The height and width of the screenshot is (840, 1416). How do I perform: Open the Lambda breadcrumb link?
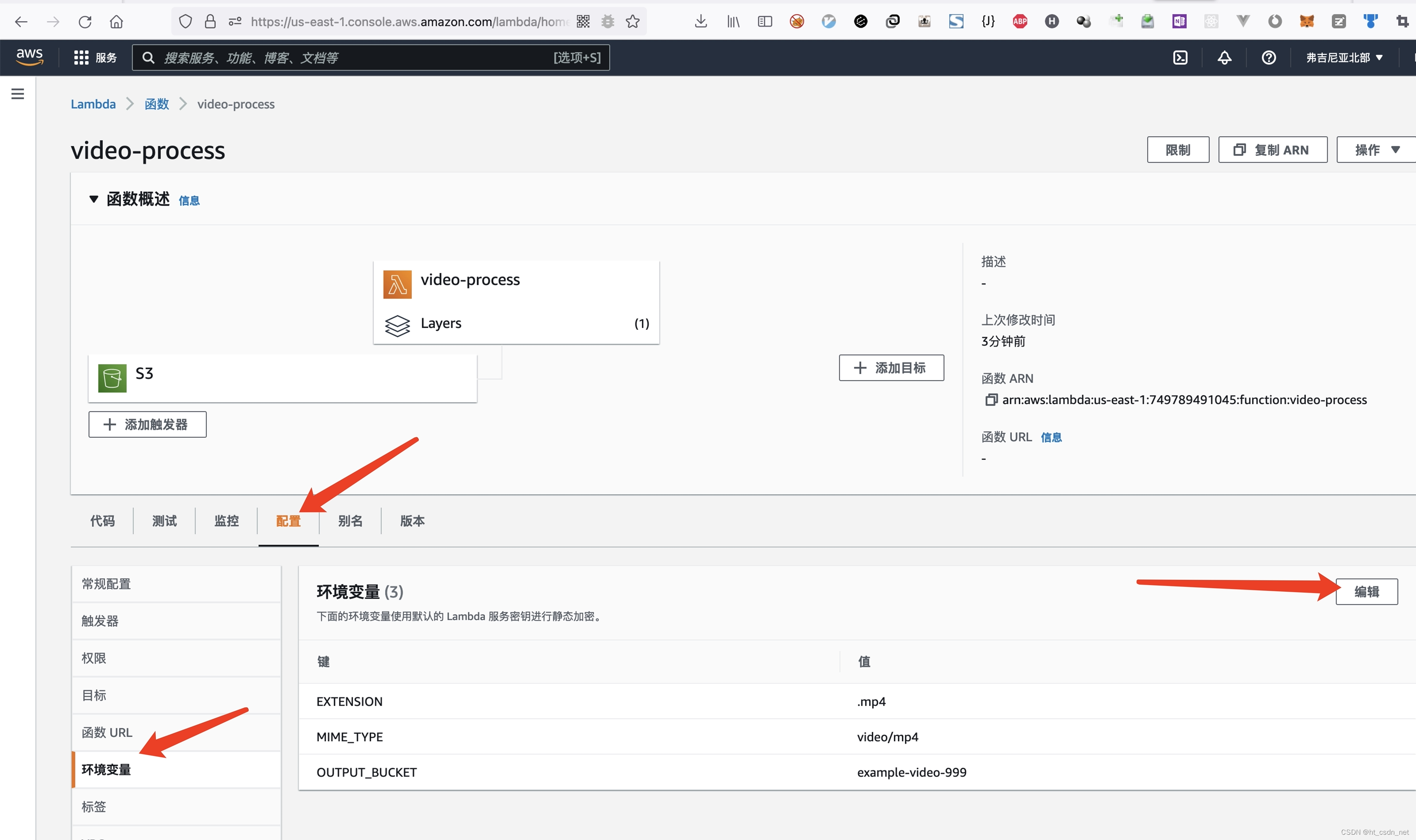click(93, 104)
